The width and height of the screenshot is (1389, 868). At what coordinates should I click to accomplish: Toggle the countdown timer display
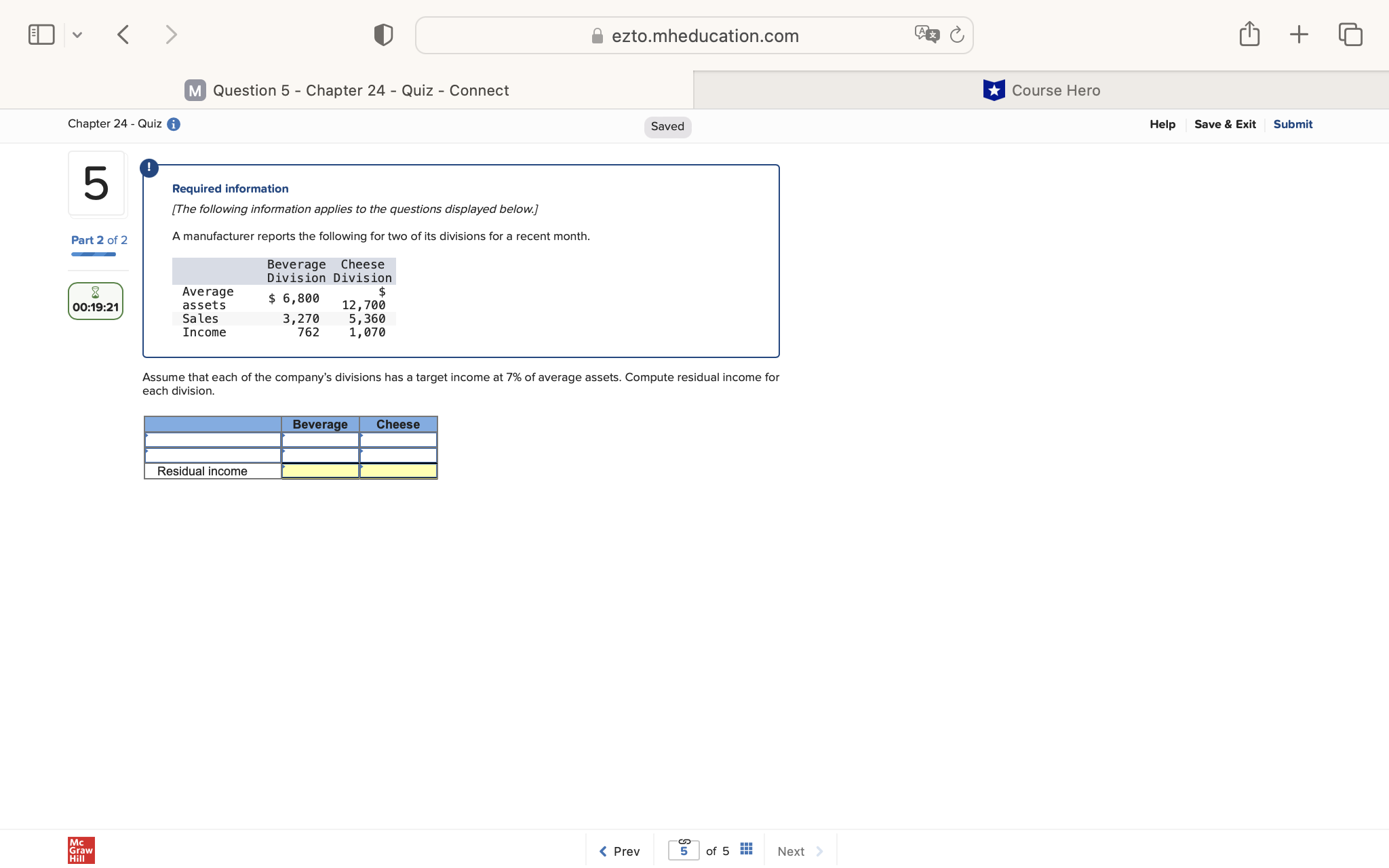pyautogui.click(x=96, y=301)
